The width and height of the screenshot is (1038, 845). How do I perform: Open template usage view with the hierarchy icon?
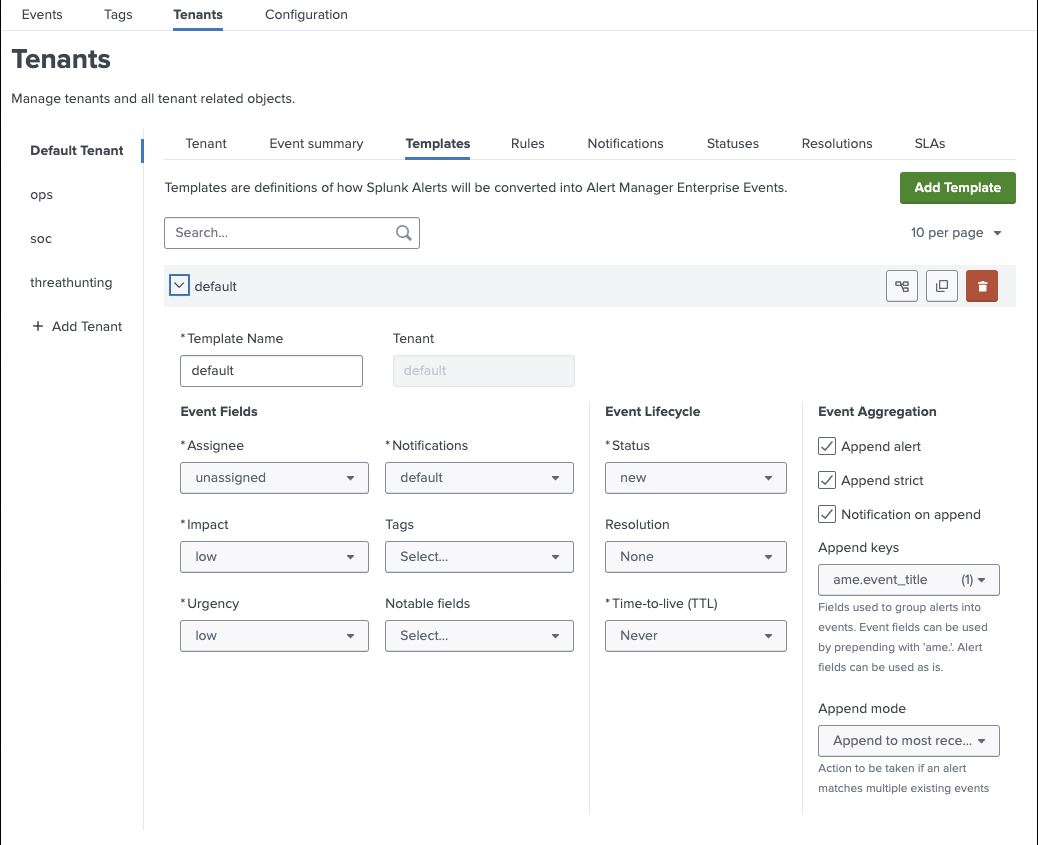901,285
